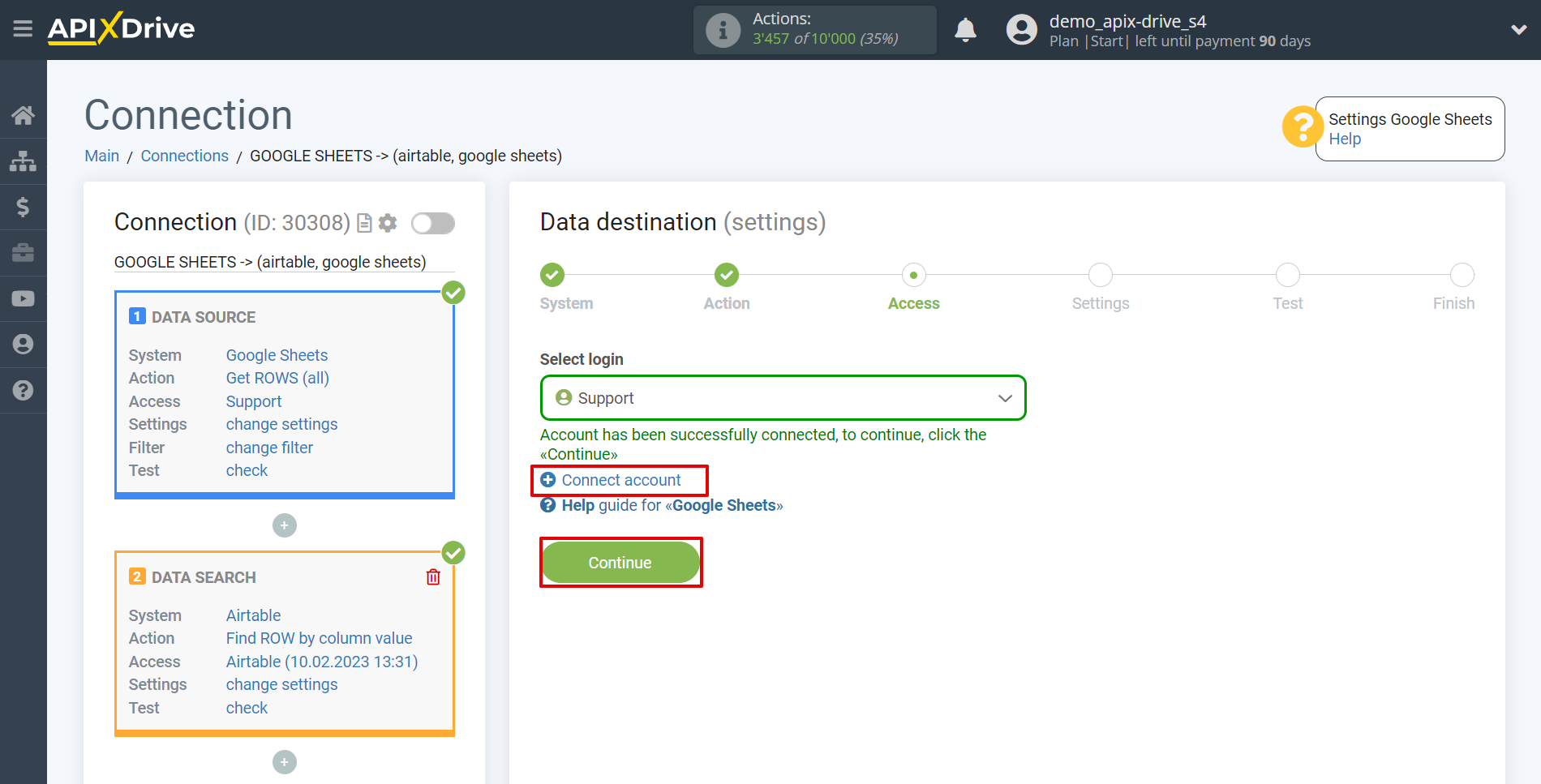The height and width of the screenshot is (784, 1541).
Task: Add block after Data Source plus icon
Action: [285, 525]
